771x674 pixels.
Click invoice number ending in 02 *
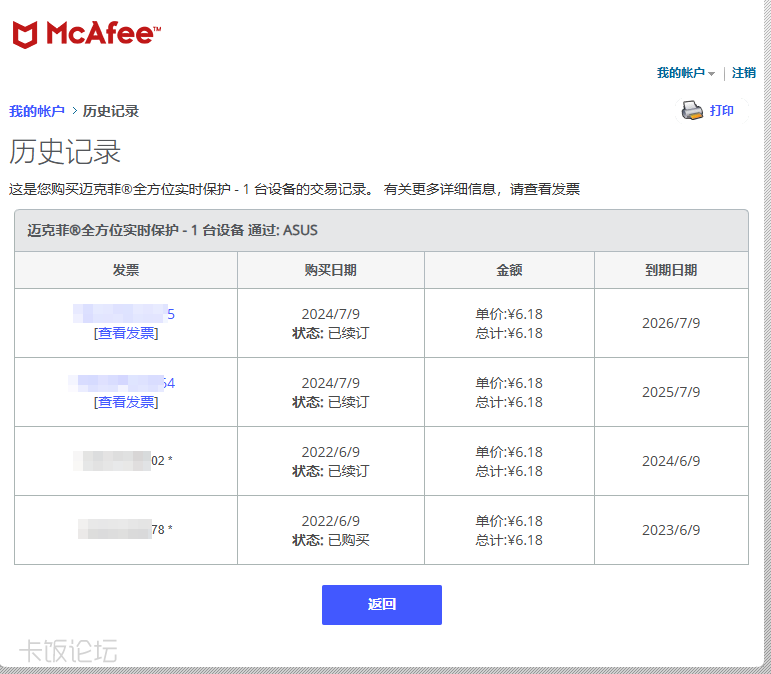click(123, 461)
